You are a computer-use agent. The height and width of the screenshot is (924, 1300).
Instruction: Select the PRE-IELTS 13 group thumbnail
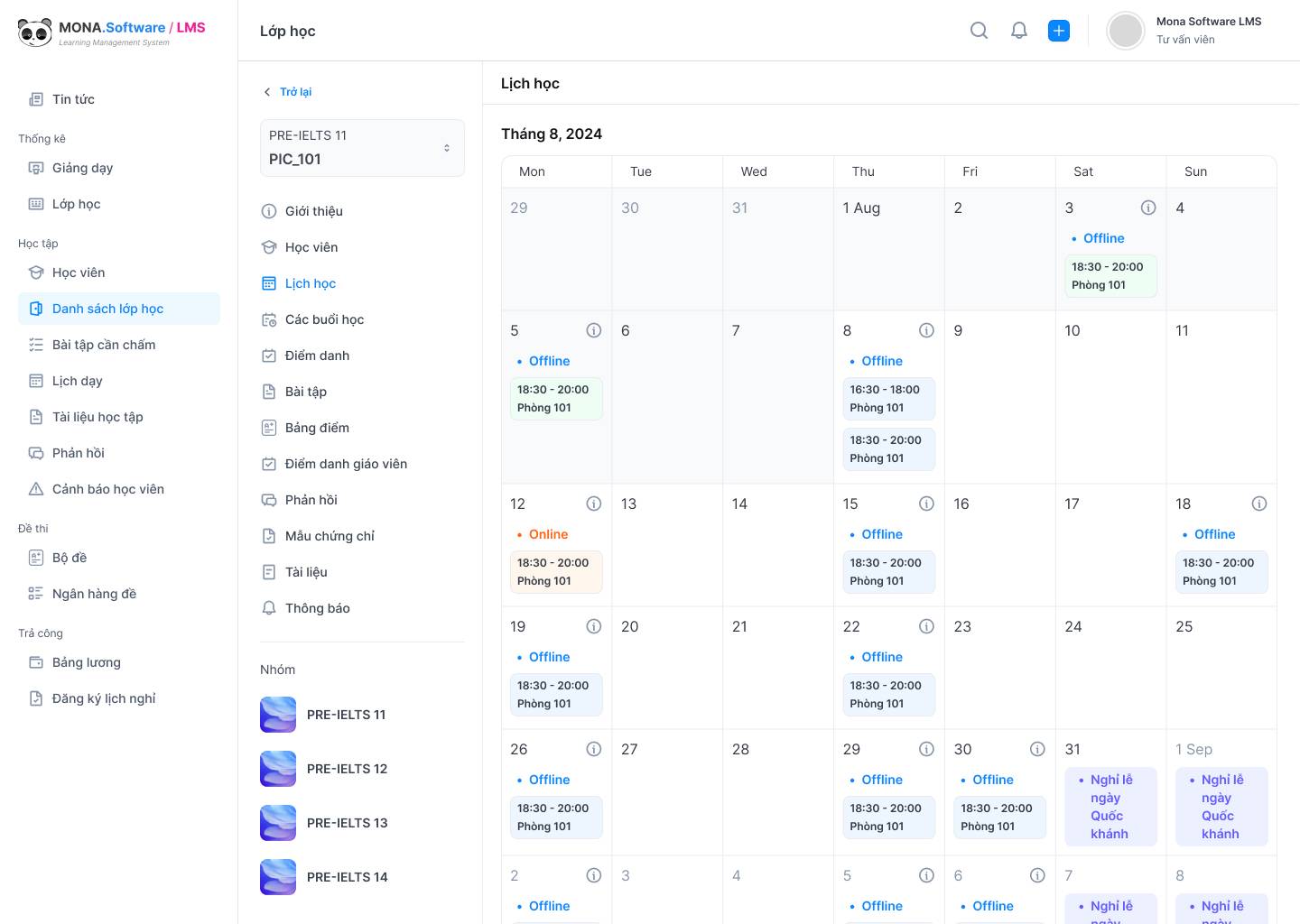point(278,823)
